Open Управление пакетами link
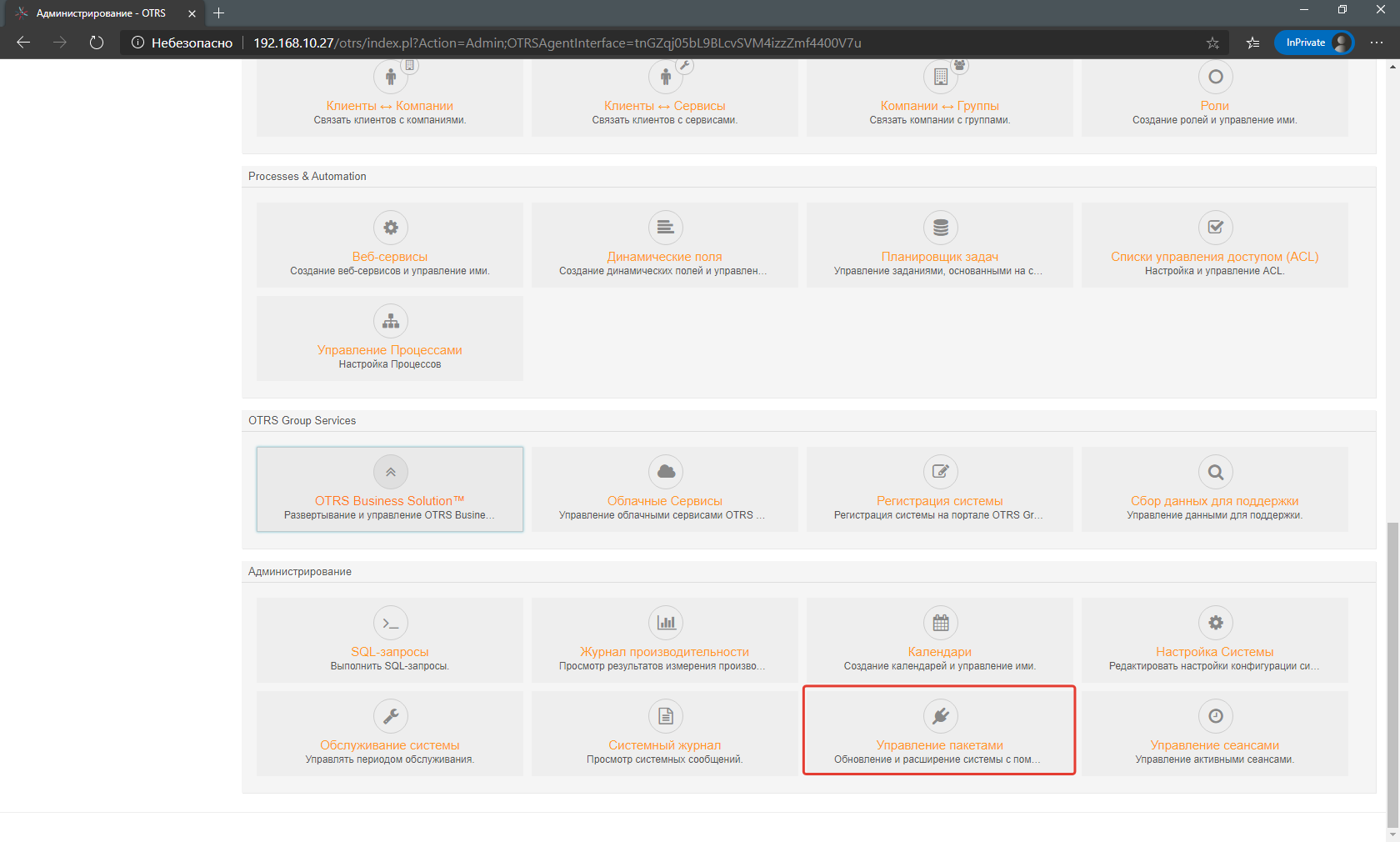This screenshot has height=842, width=1400. coord(940,745)
